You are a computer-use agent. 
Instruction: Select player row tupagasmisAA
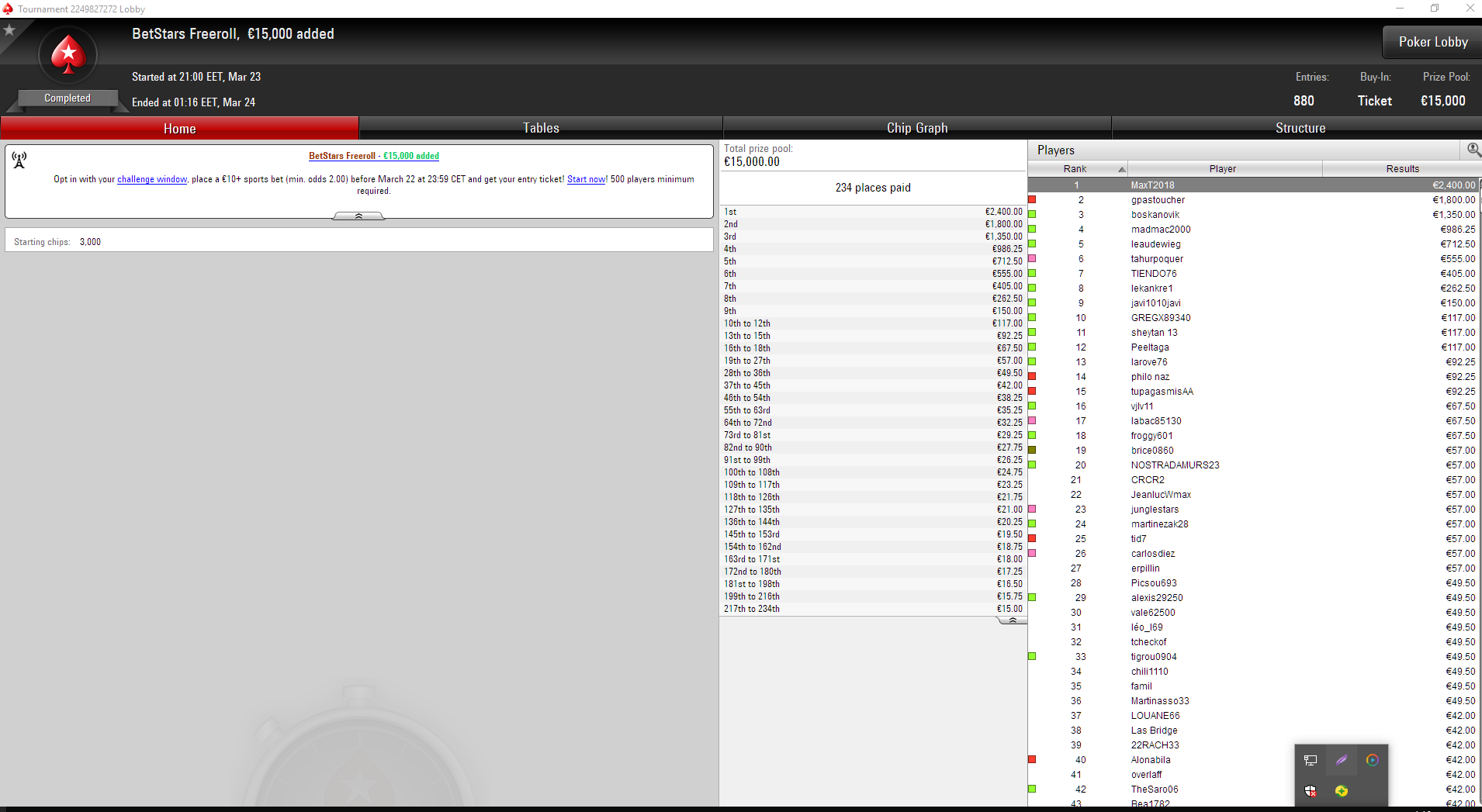click(1253, 392)
